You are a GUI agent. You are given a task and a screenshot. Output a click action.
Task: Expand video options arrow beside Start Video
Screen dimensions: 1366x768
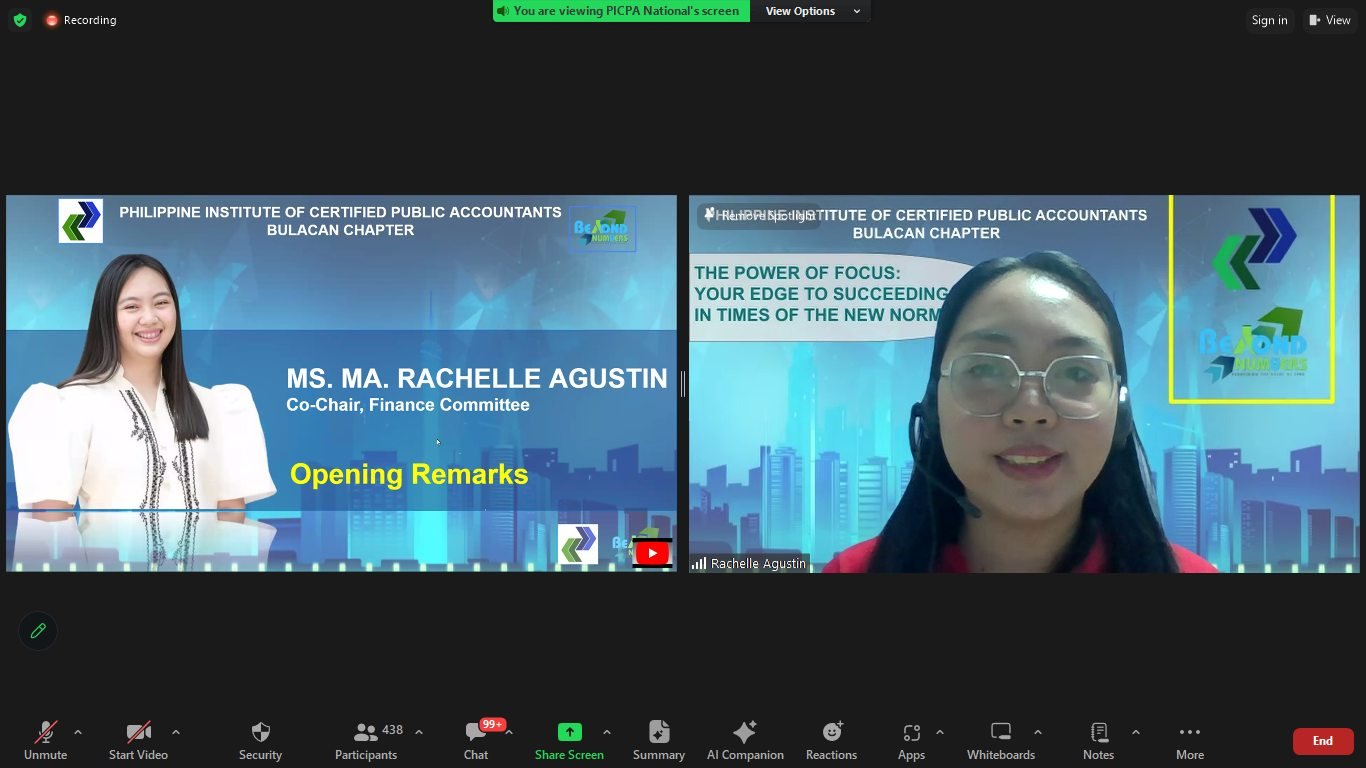[x=176, y=732]
